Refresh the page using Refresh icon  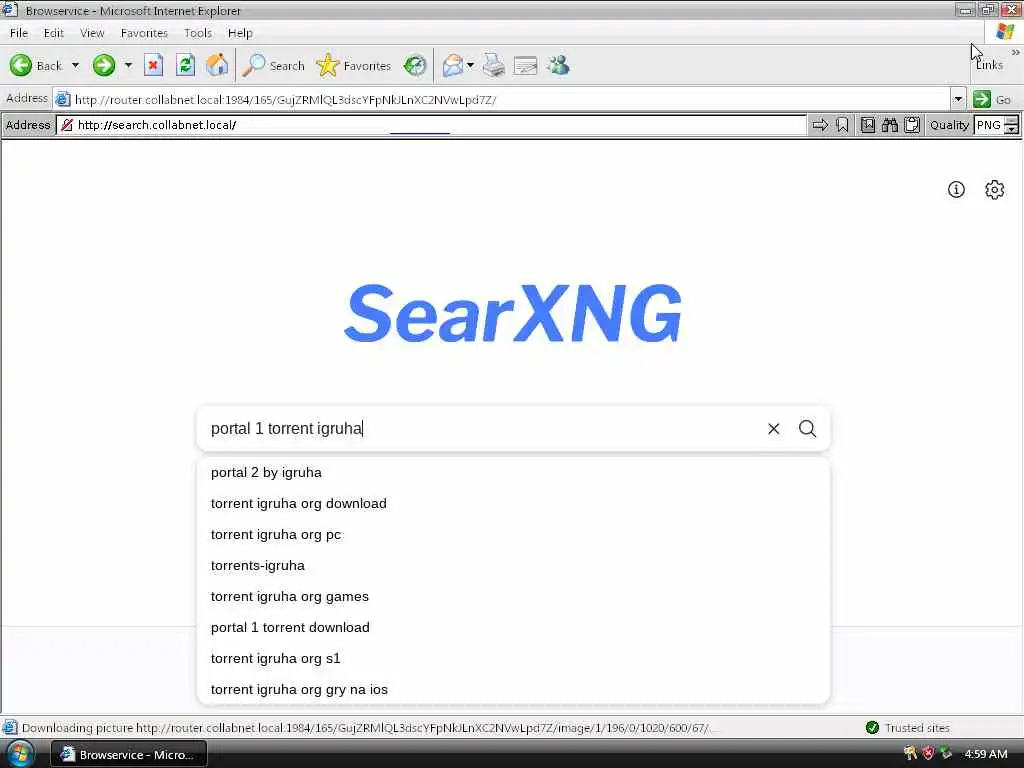tap(185, 65)
